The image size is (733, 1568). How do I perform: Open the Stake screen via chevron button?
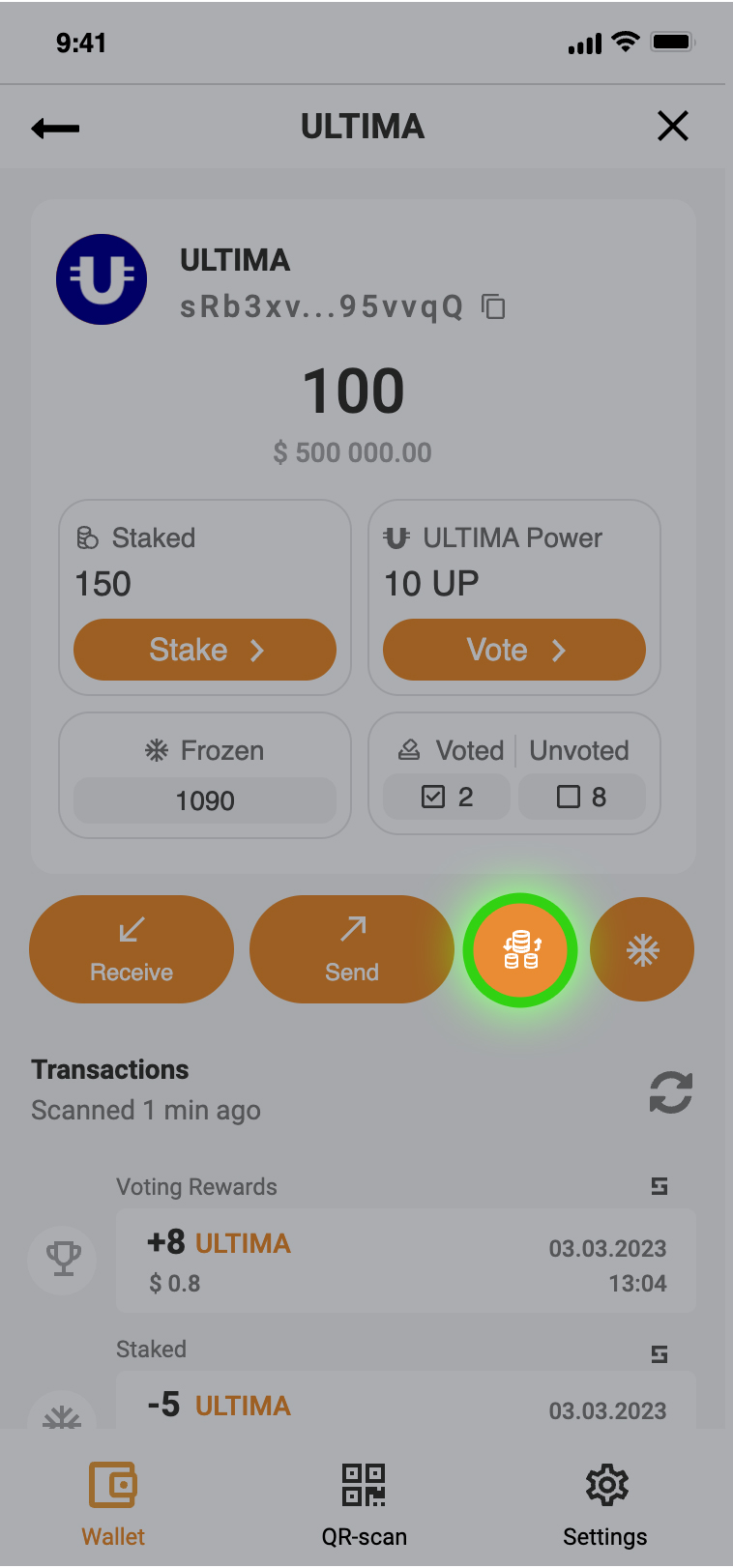click(205, 650)
